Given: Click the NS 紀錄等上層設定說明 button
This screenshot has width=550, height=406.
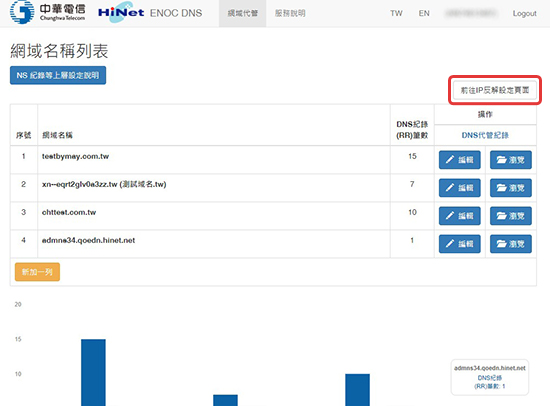Looking at the screenshot, I should tap(58, 75).
